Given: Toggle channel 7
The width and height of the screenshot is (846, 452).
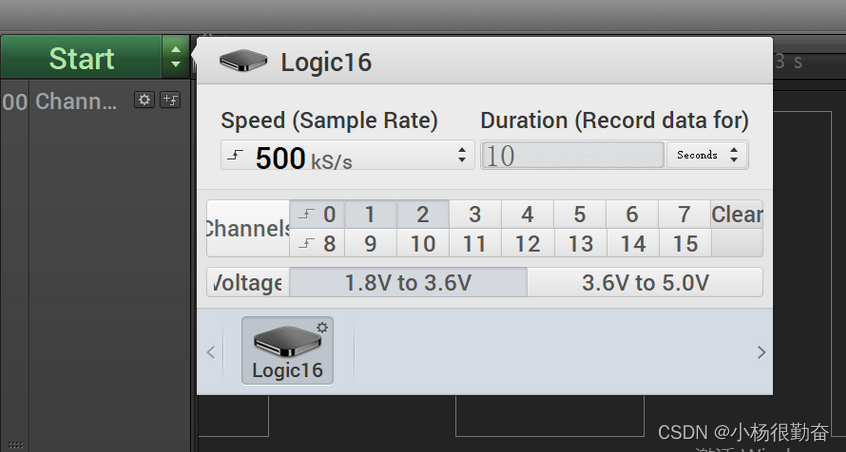Looking at the screenshot, I should (684, 214).
